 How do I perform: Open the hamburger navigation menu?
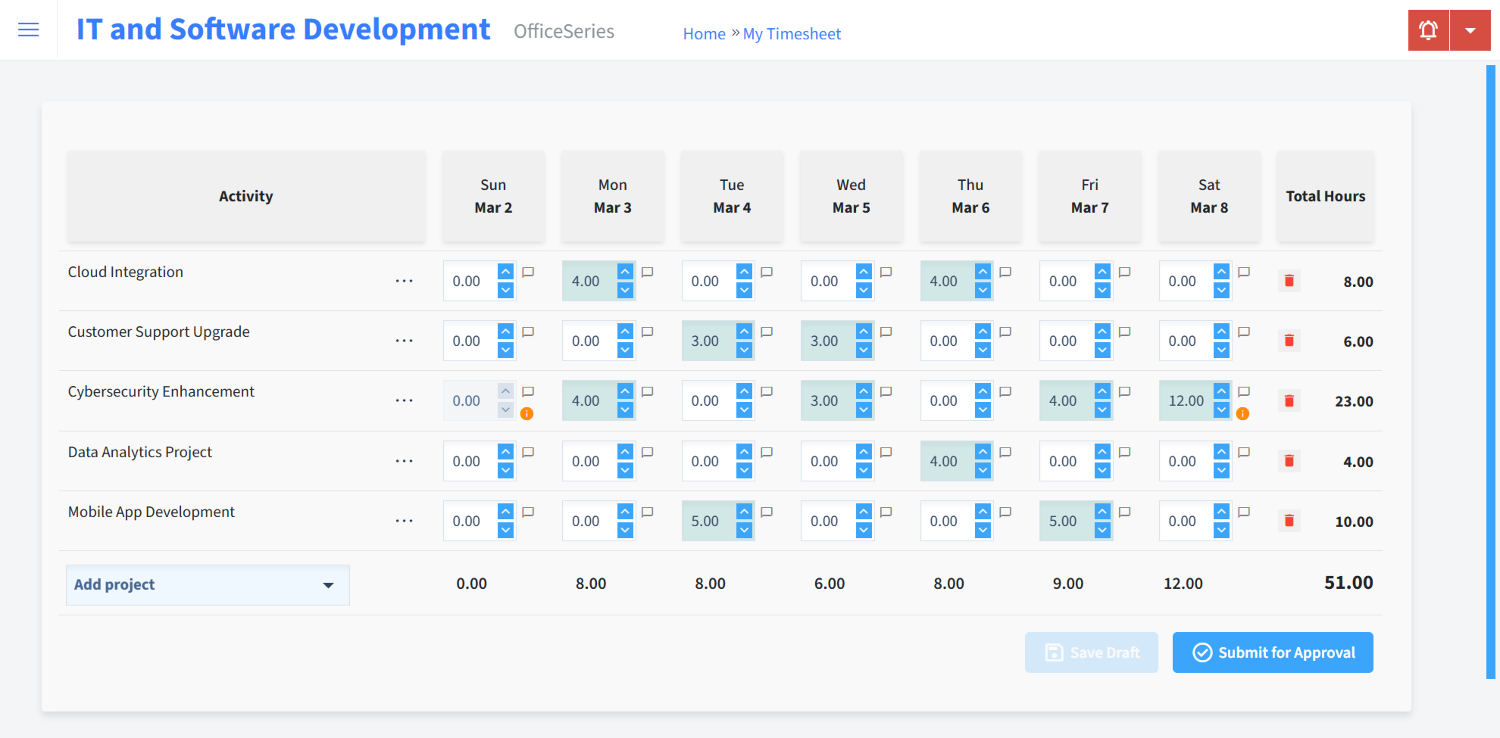28,29
